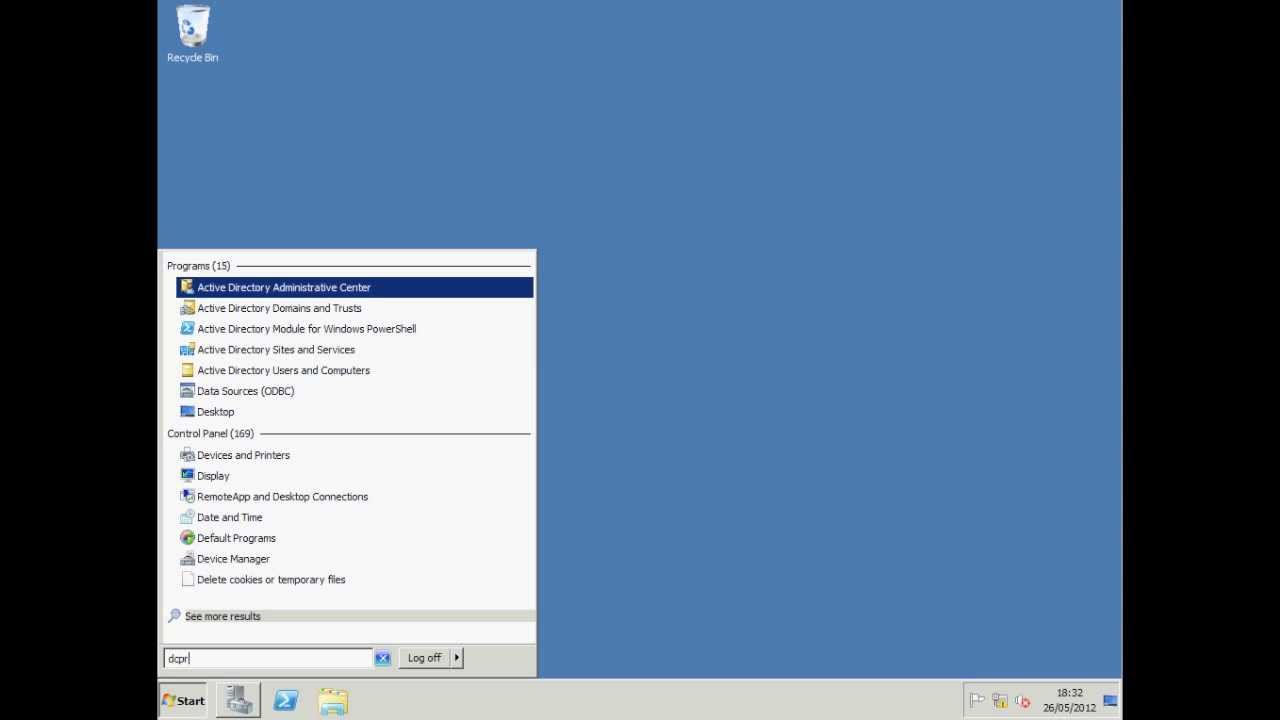Click See more results

[x=223, y=616]
